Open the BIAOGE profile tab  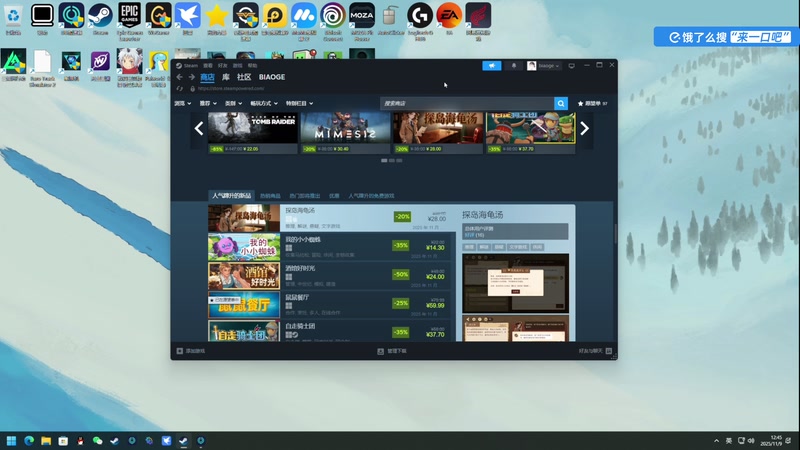tap(272, 77)
